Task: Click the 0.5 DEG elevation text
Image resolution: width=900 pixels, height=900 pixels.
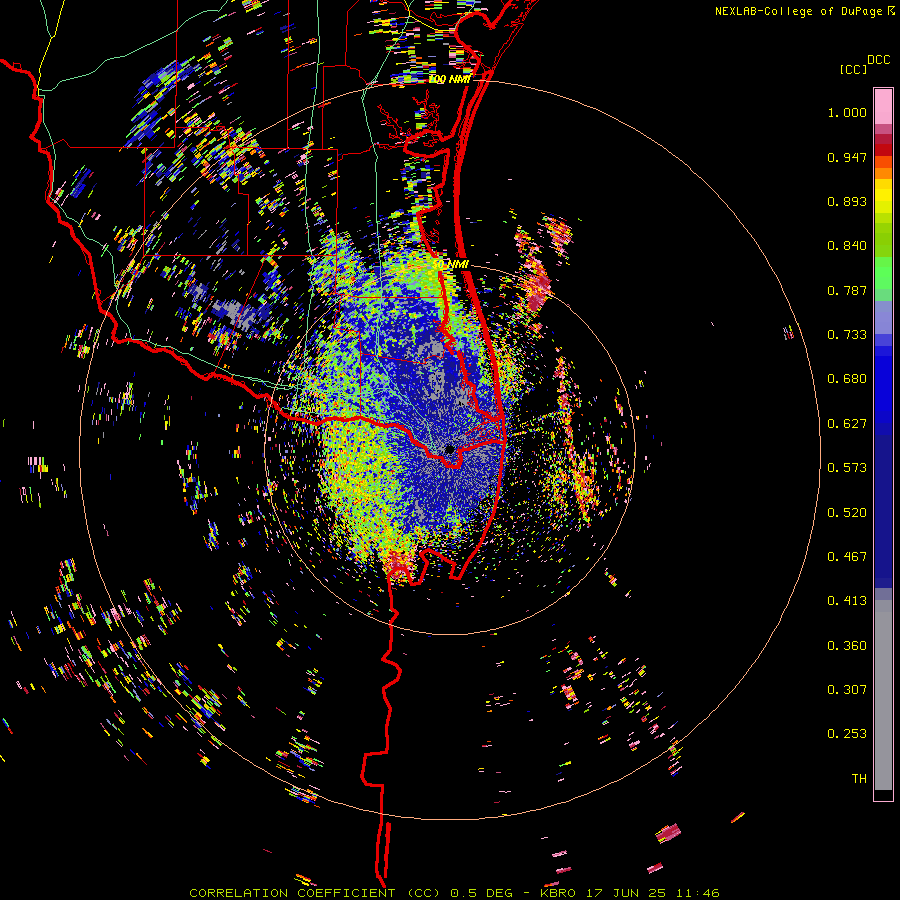Action: click(481, 893)
